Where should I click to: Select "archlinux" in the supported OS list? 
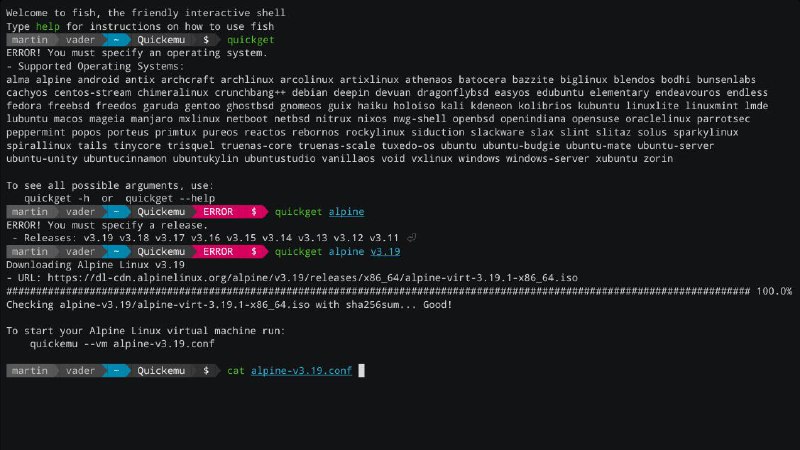tap(247, 80)
